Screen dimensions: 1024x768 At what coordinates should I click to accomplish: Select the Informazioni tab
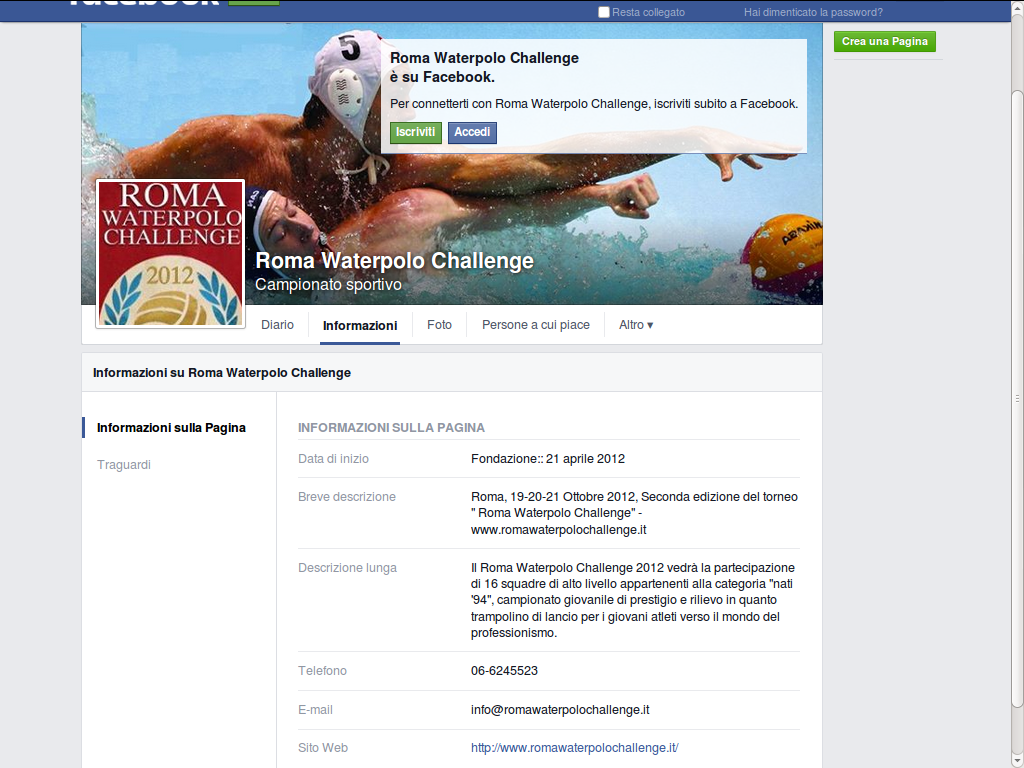click(x=360, y=325)
